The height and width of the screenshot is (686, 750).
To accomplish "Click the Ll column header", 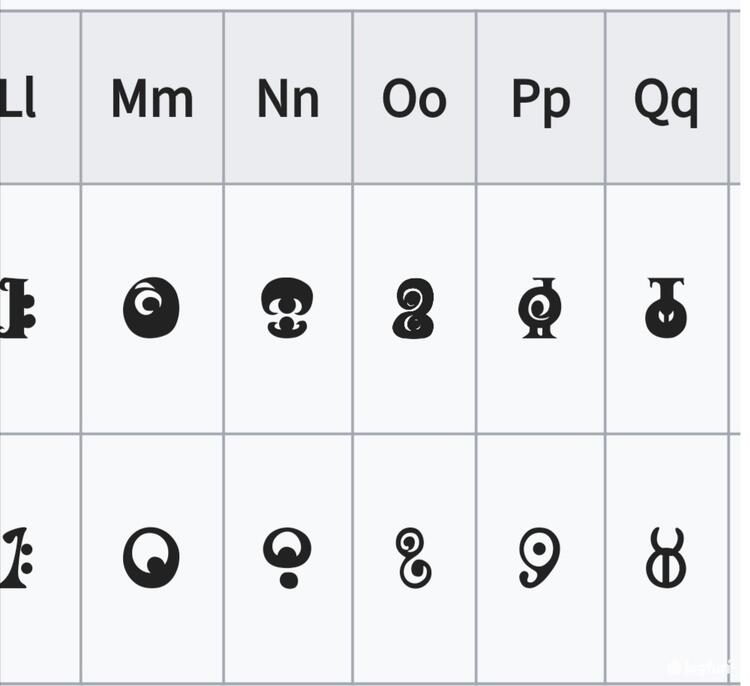I will tap(17, 97).
